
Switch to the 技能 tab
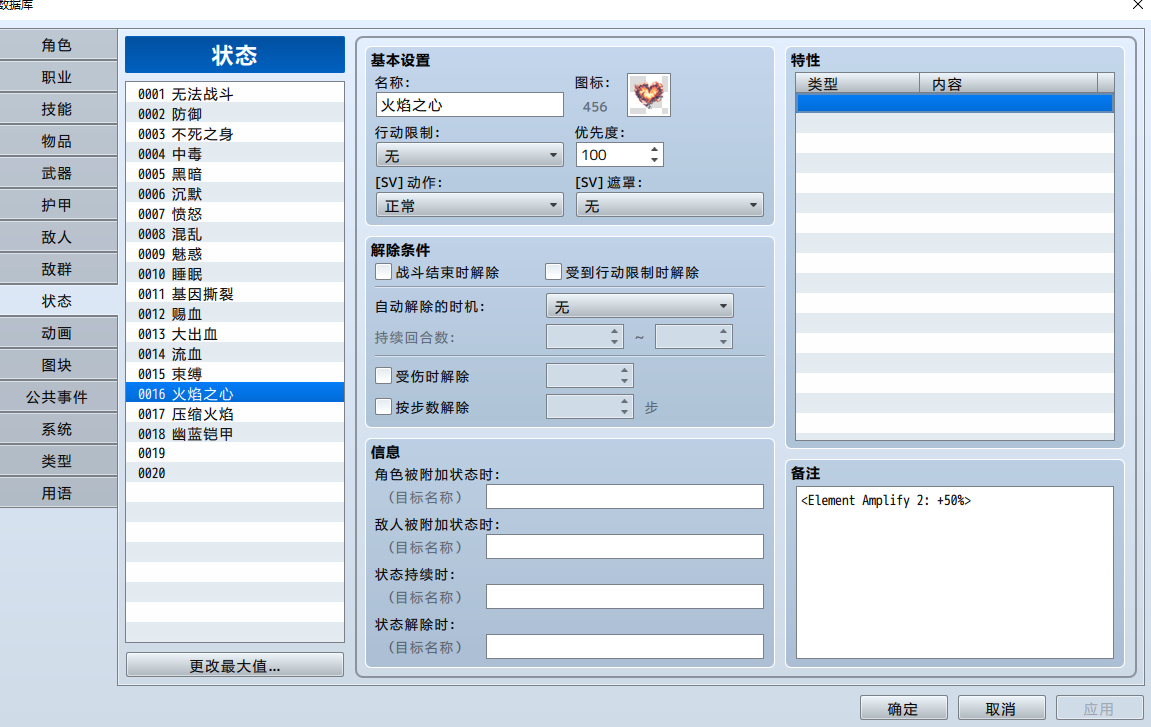pos(57,109)
